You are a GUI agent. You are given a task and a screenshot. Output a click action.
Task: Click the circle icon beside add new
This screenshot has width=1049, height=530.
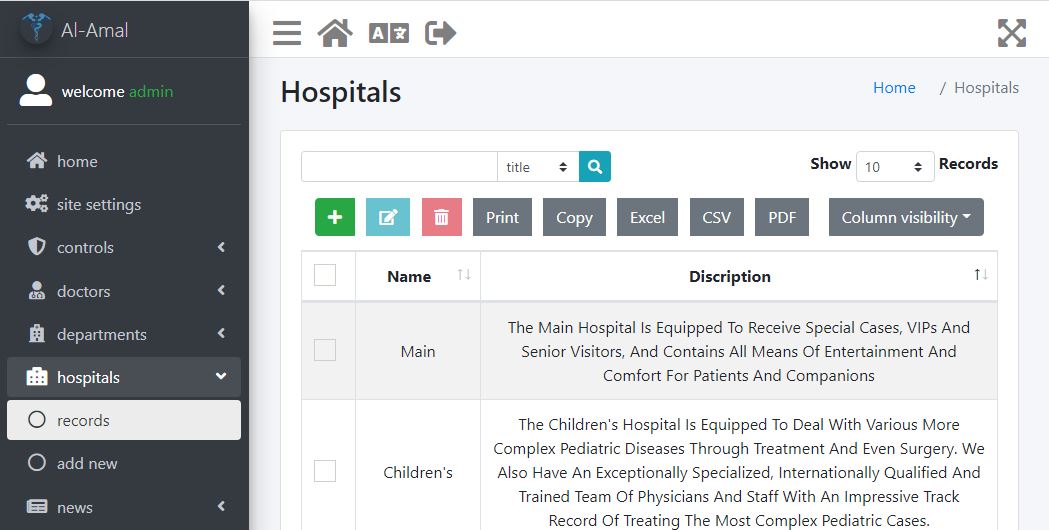37,462
